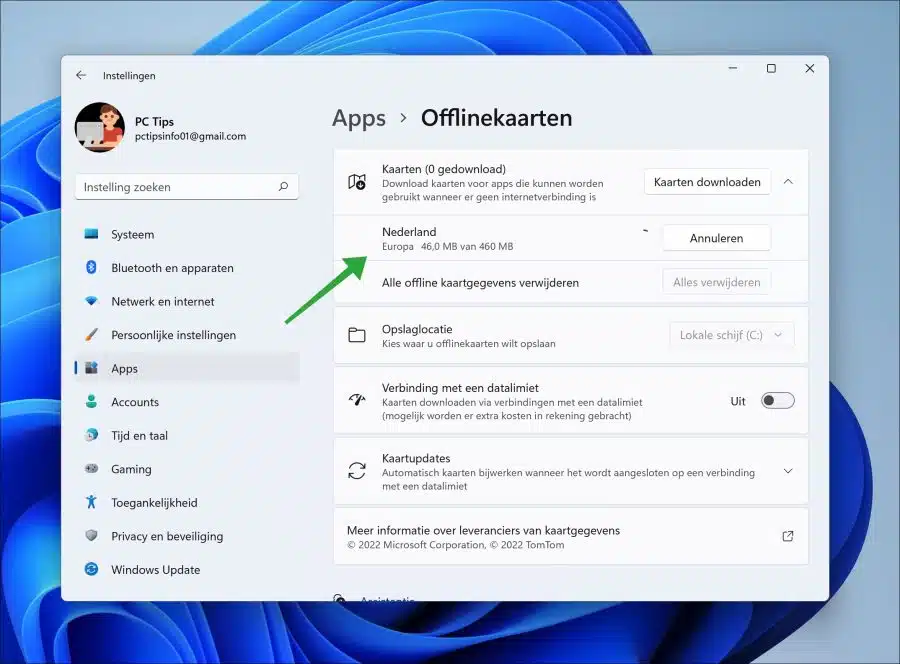Close the Instellingen window
Screen dimensions: 900x664
(x=810, y=68)
